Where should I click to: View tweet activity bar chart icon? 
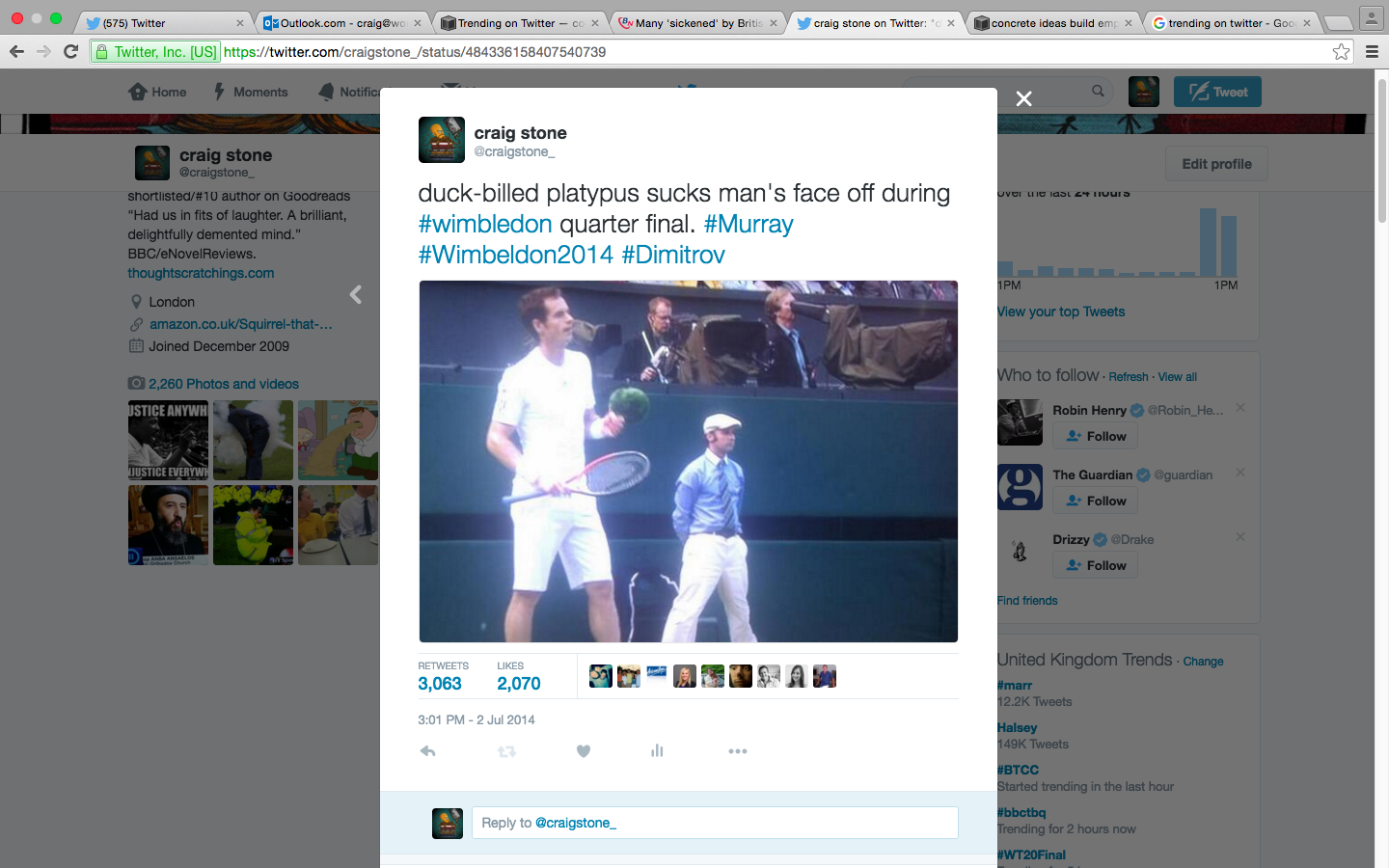[657, 750]
